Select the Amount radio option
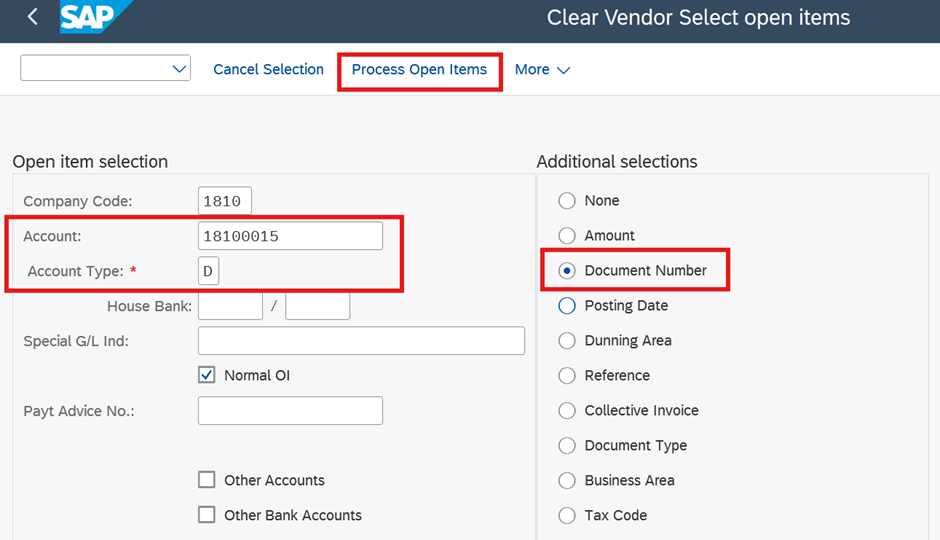Screen dimensions: 940x540 click(567, 236)
